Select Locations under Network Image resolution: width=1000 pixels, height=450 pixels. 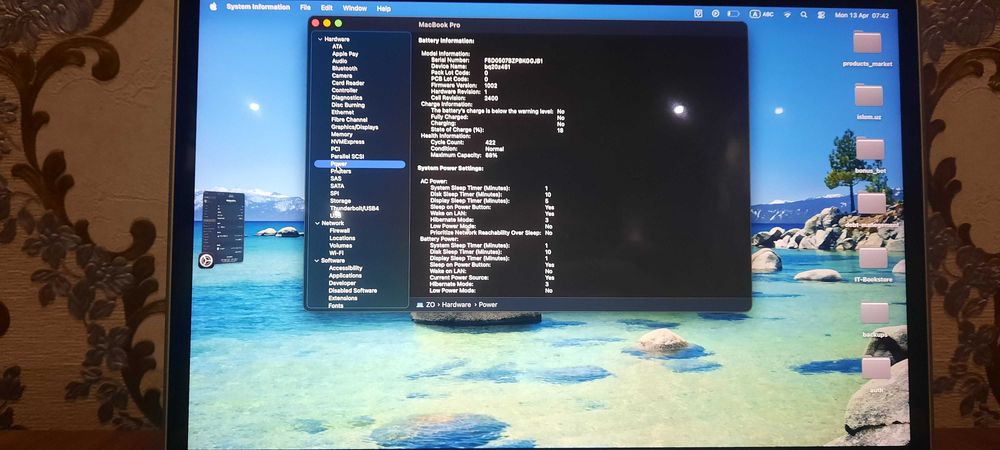tap(342, 238)
